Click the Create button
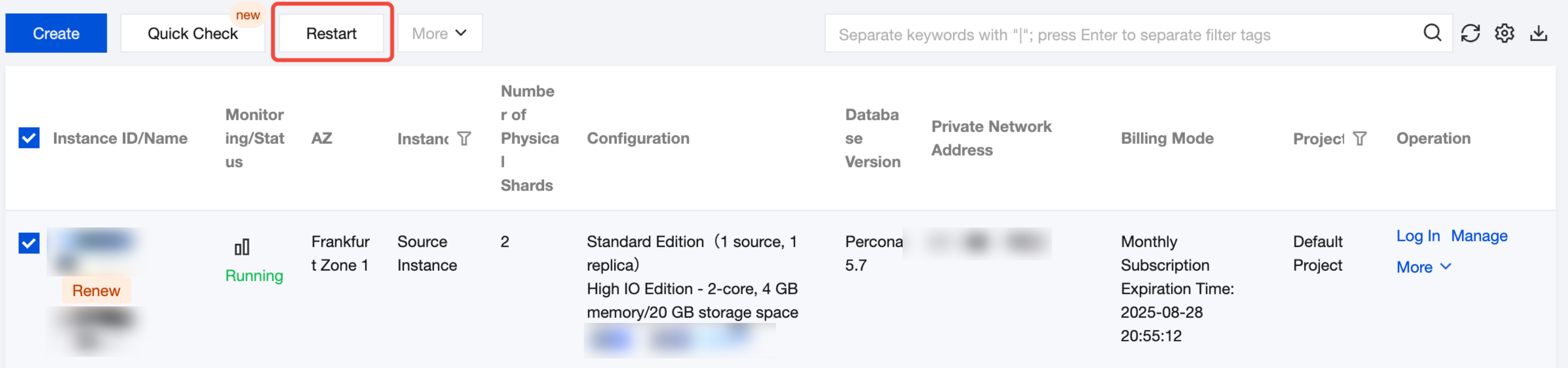This screenshot has width=1568, height=368. point(56,33)
